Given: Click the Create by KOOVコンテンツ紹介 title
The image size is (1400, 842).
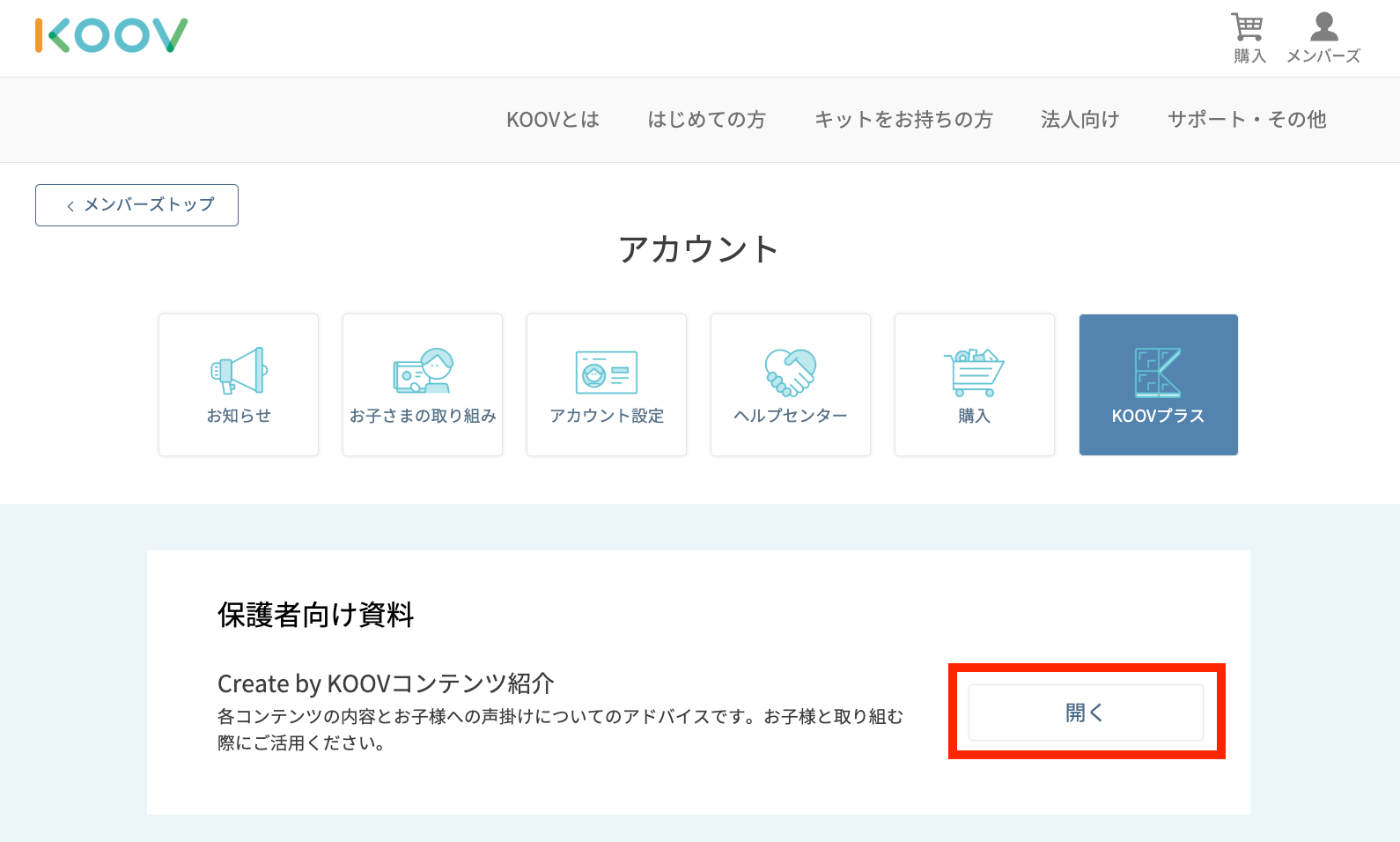Looking at the screenshot, I should [x=386, y=683].
